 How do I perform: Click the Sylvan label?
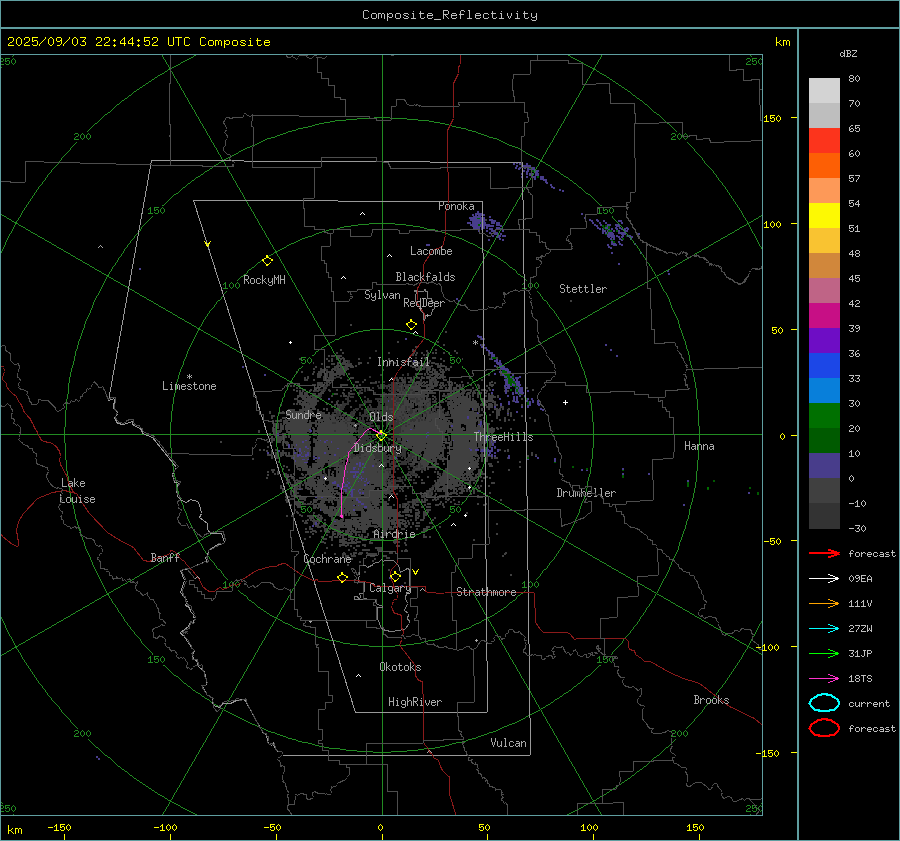[382, 295]
